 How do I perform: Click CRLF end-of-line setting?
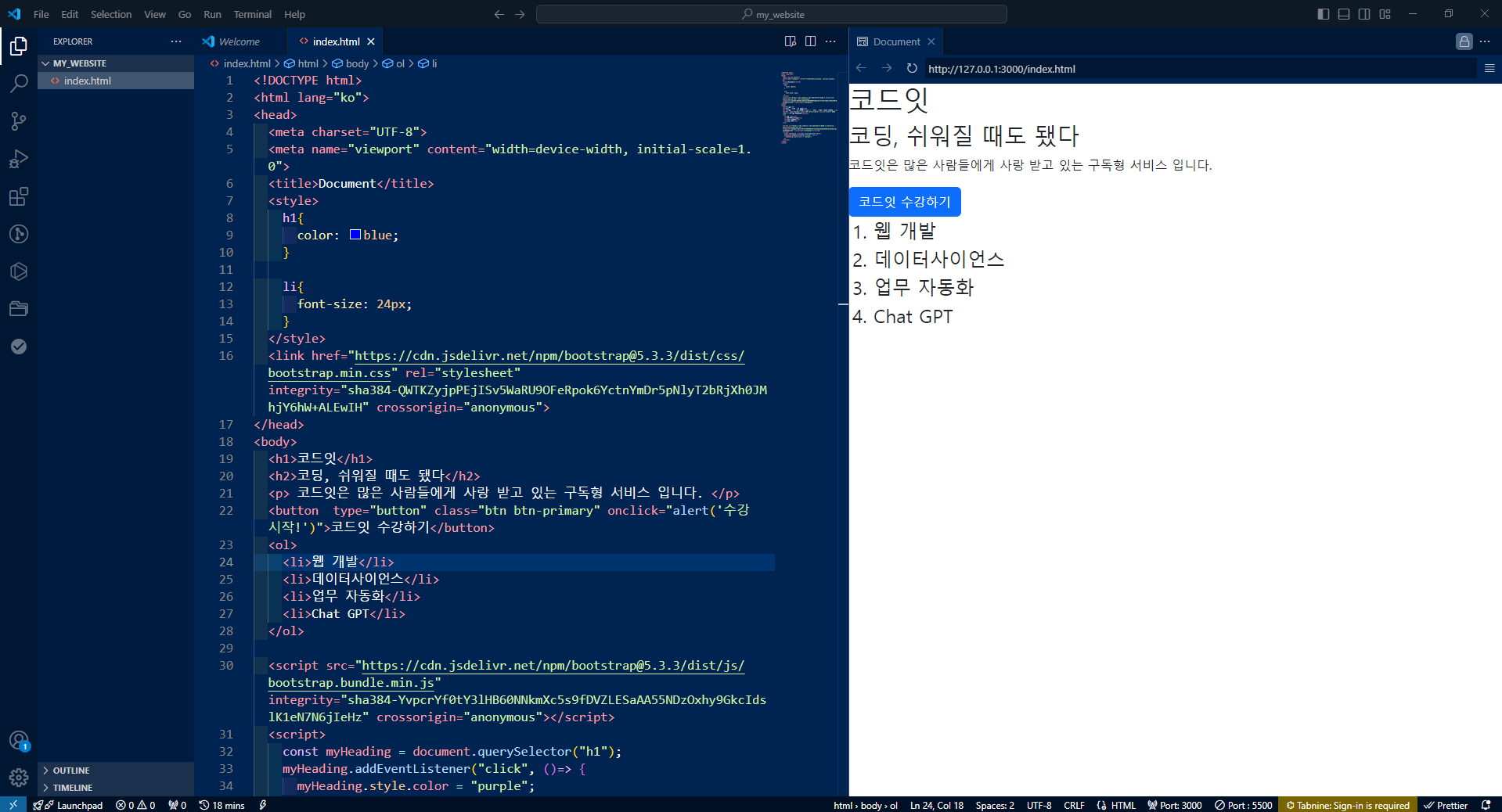click(1074, 805)
